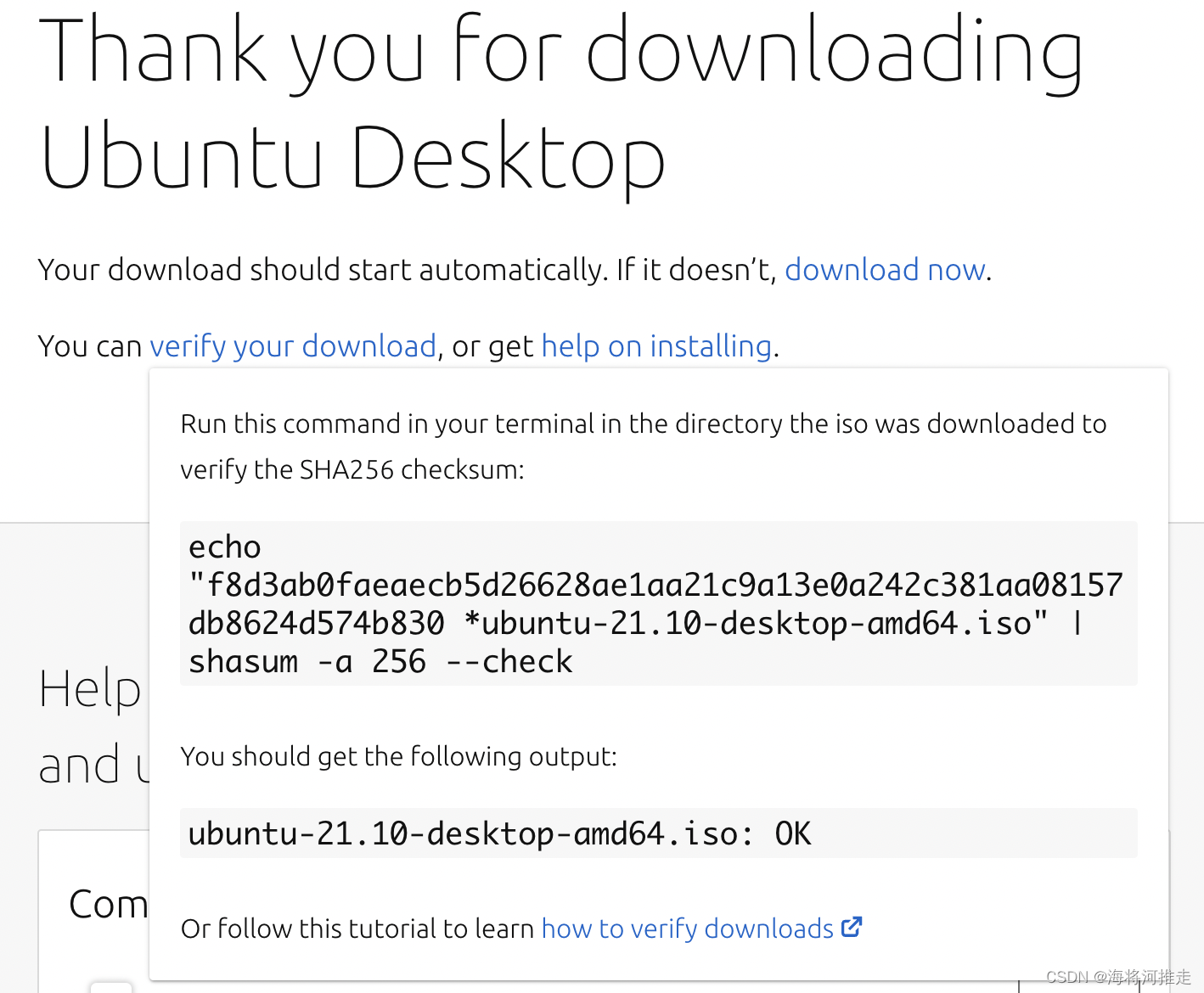This screenshot has width=1204, height=993.
Task: Open the "download now" link
Action: [x=883, y=270]
